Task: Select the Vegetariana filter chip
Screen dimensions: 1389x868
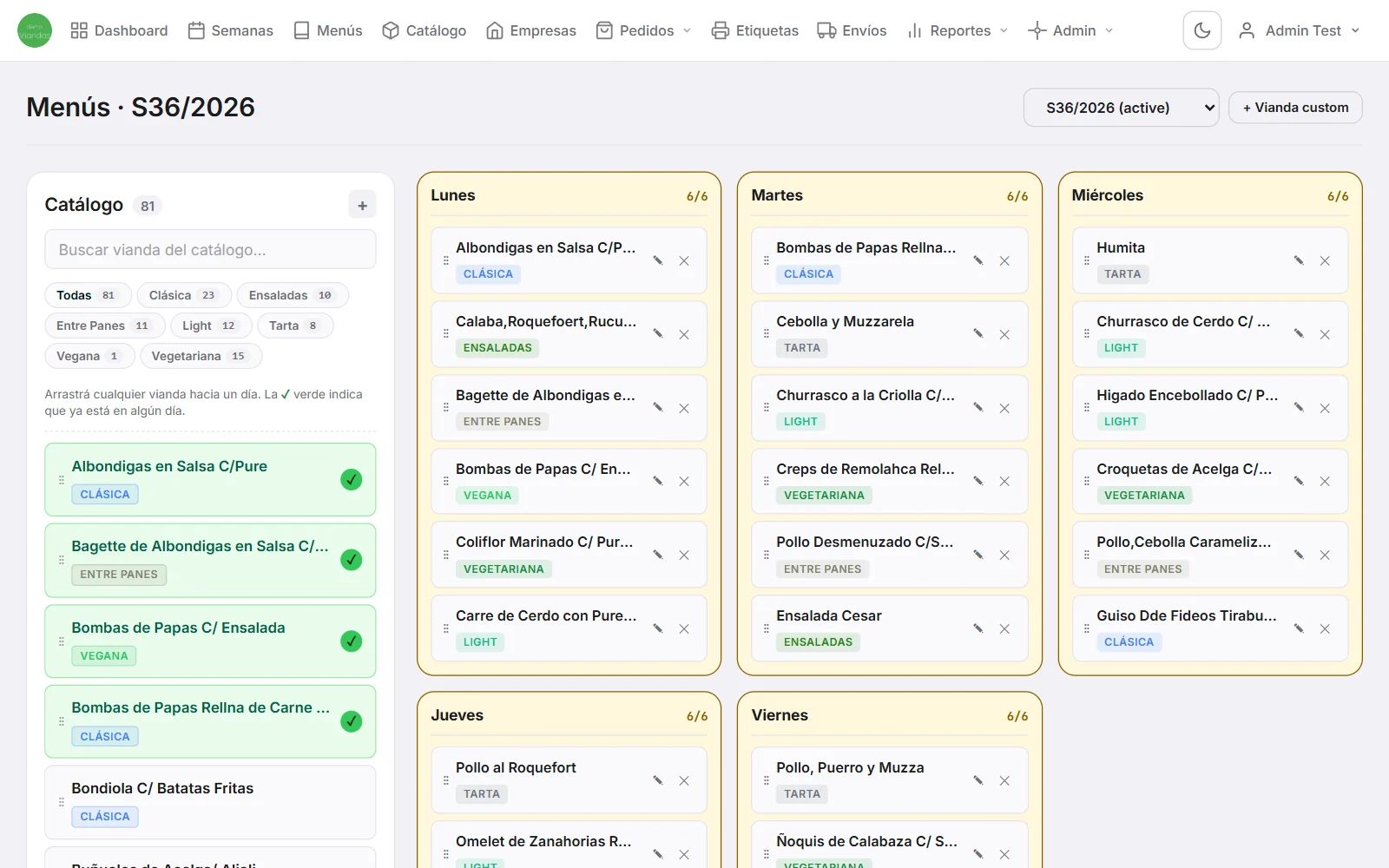Action: [x=201, y=356]
